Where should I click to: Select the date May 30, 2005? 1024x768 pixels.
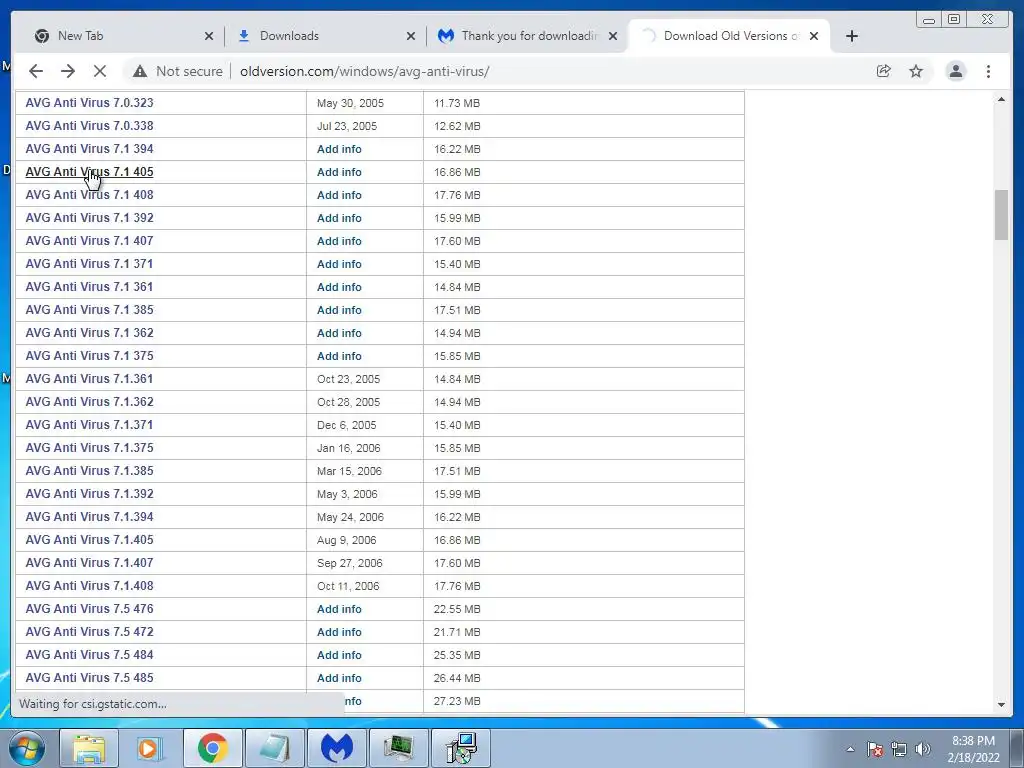350,103
